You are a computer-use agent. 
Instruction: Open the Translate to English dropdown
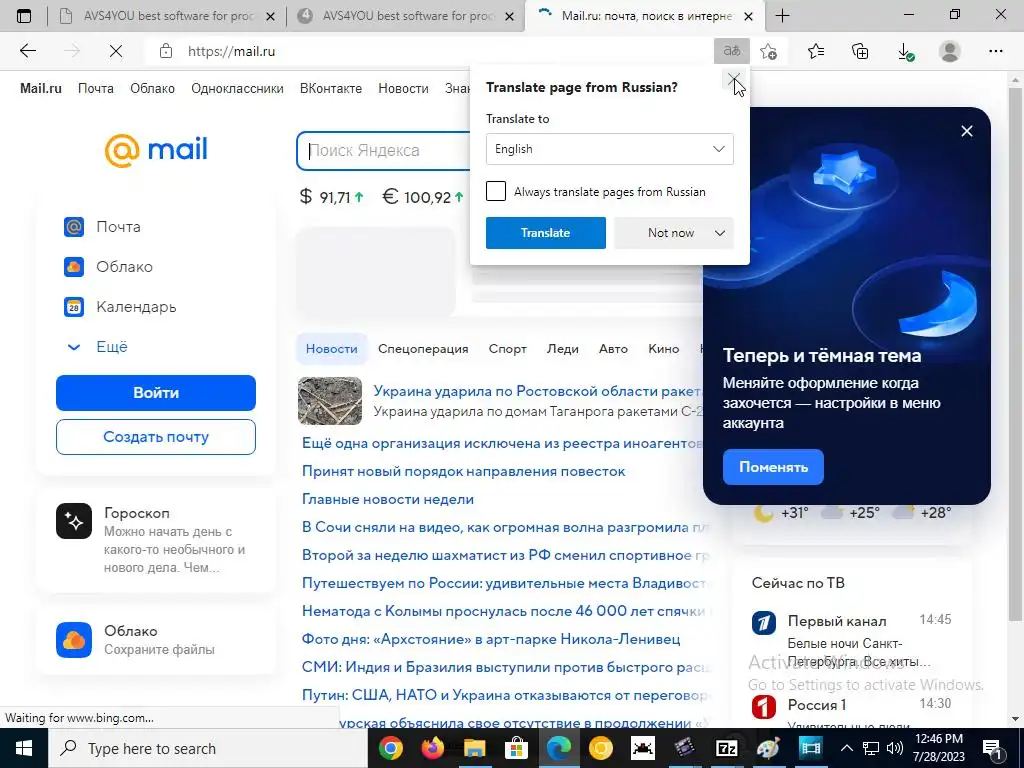(x=609, y=149)
